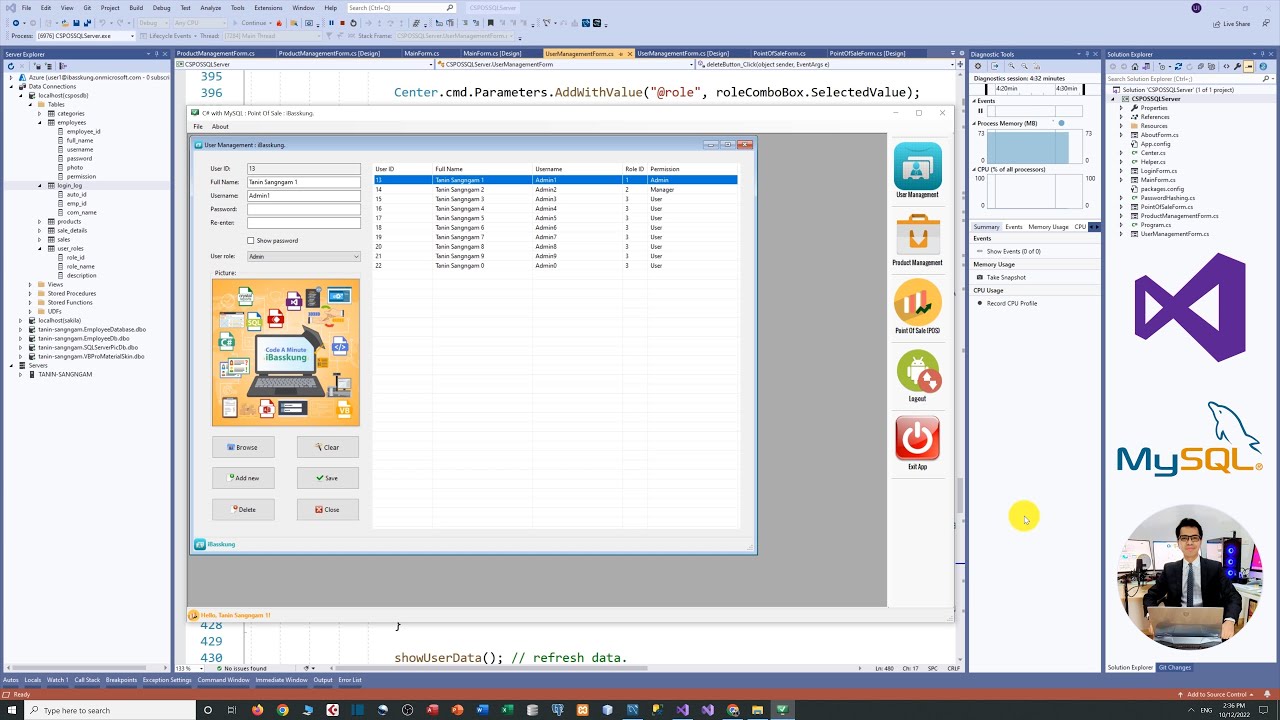Open Memory Usage tab in Diagnostic Tools
Image resolution: width=1280 pixels, height=720 pixels.
click(1048, 227)
